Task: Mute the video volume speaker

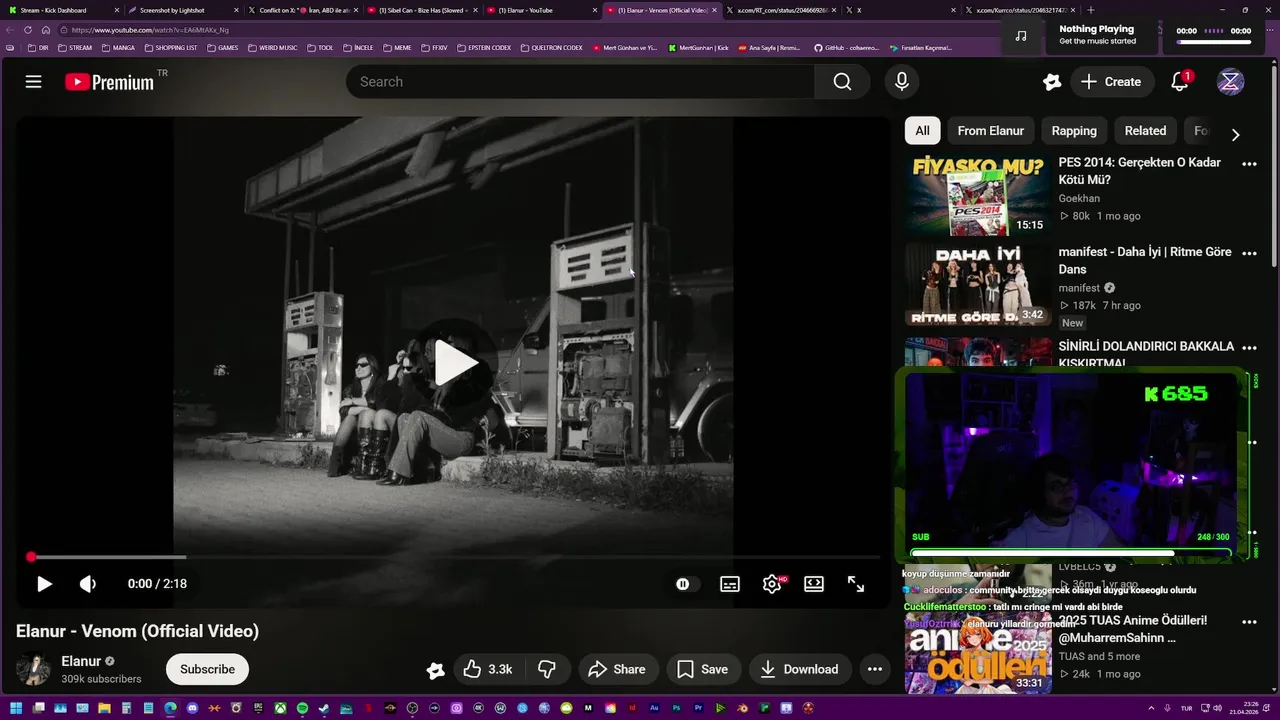Action: click(x=88, y=584)
